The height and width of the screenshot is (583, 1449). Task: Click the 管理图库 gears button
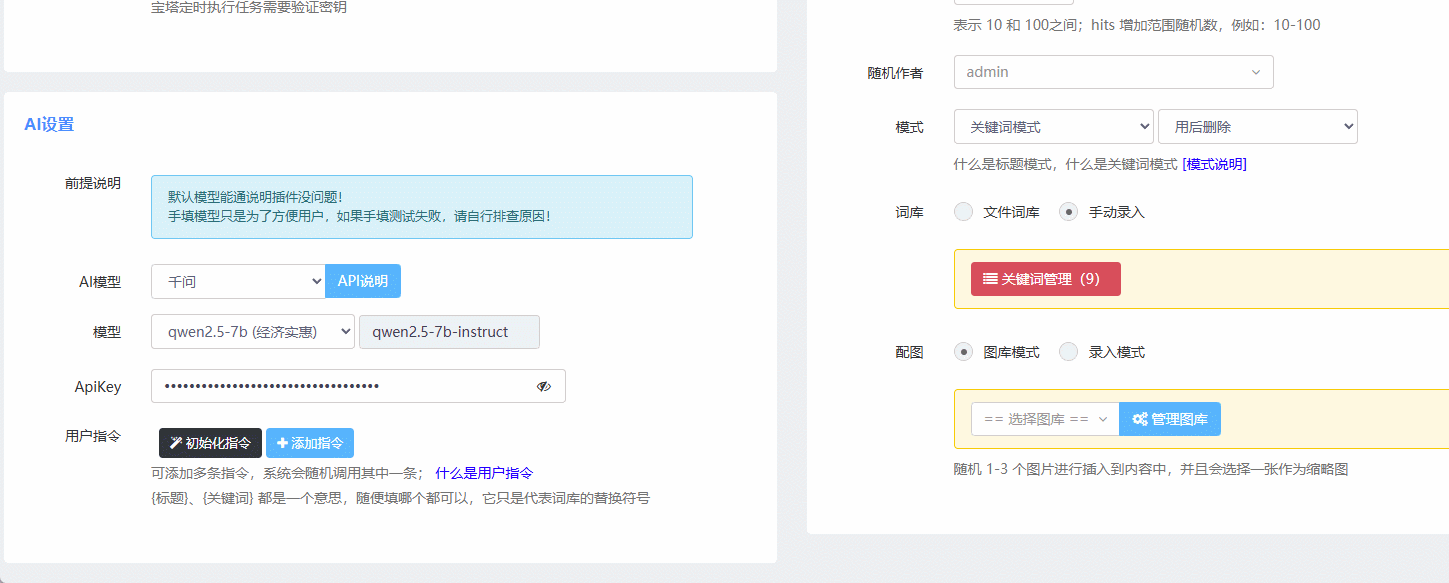[x=1170, y=419]
